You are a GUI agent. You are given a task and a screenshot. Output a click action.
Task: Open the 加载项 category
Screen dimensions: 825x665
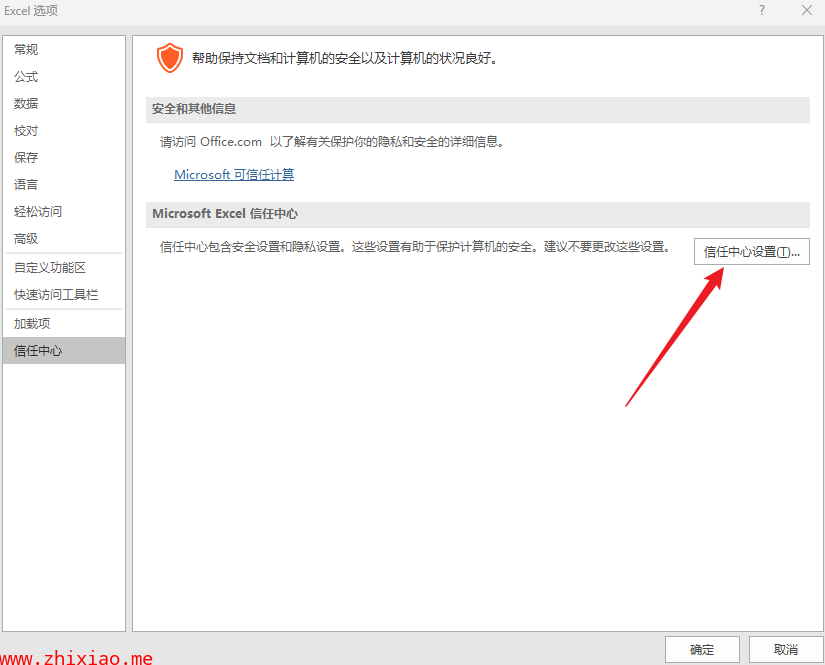tap(64, 324)
